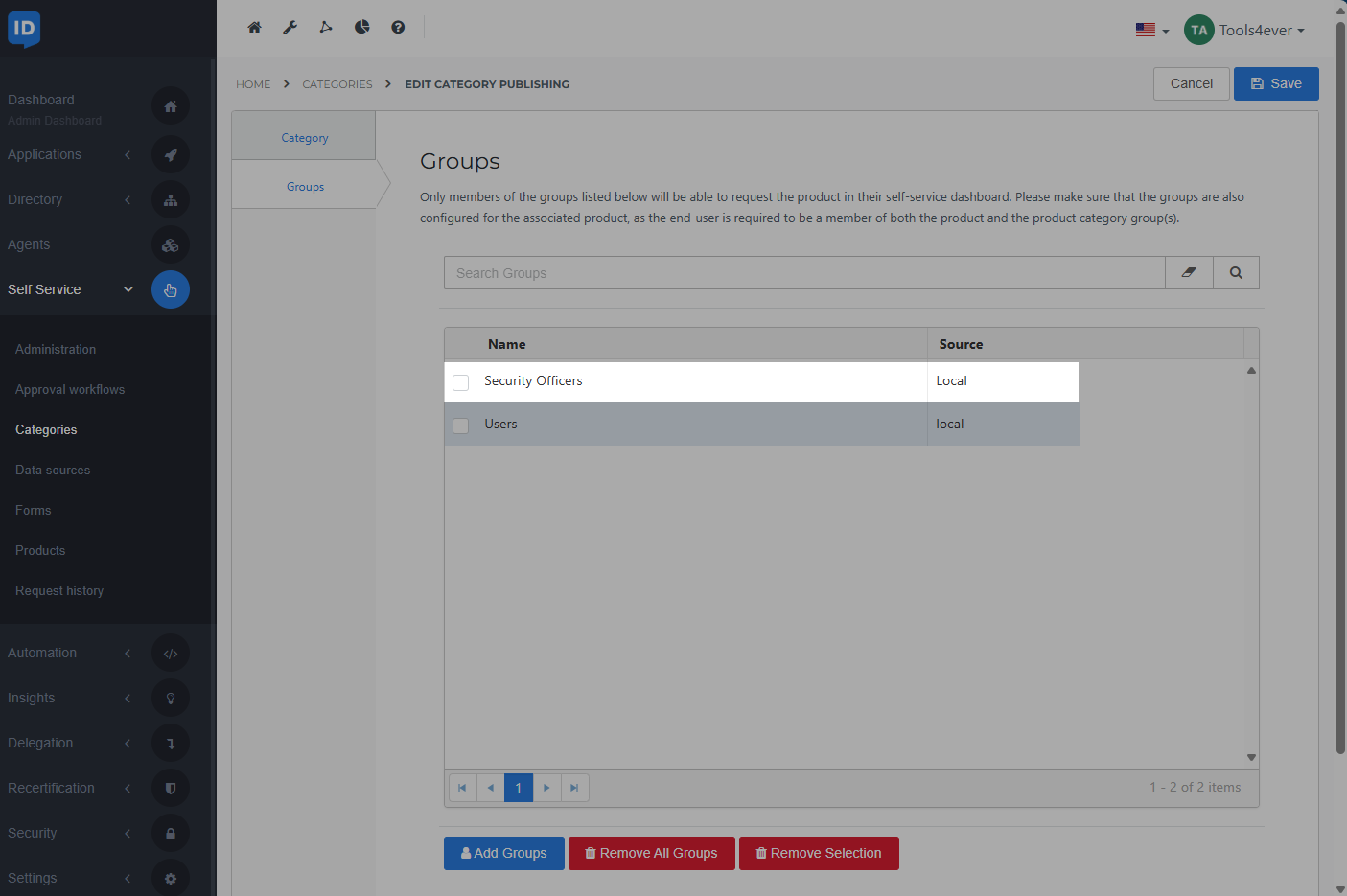The image size is (1347, 896).
Task: Click the Agents sidebar icon
Action: (171, 245)
